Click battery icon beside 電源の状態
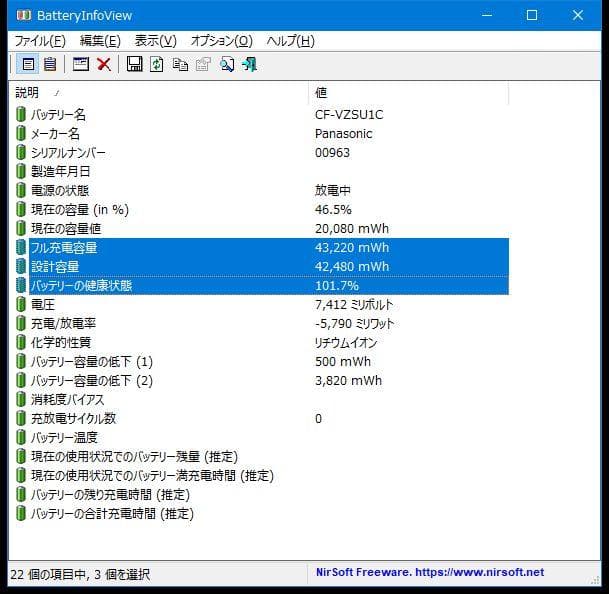 pyautogui.click(x=21, y=190)
